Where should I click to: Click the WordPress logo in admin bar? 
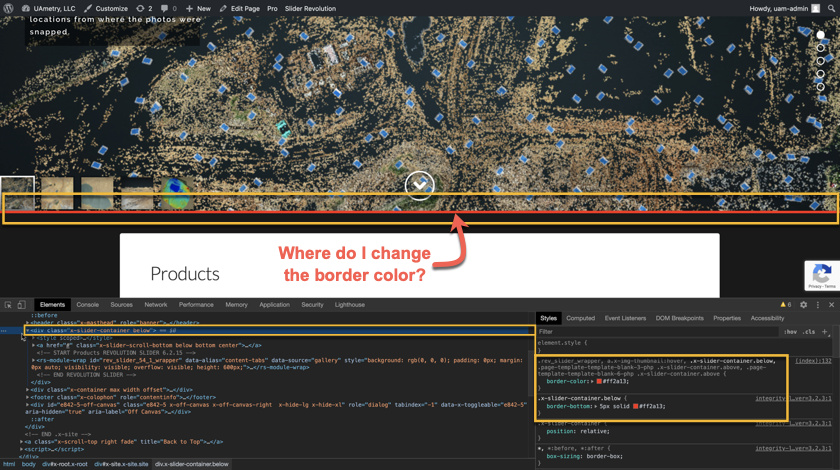[9, 9]
